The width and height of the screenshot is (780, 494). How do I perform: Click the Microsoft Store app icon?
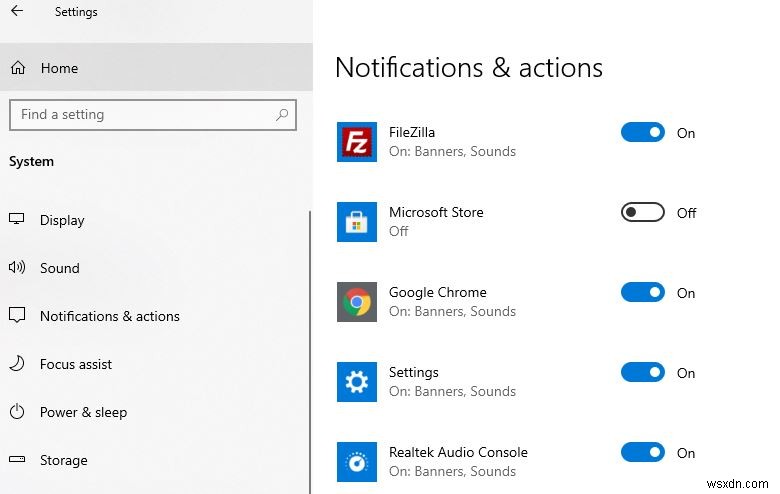(x=357, y=222)
